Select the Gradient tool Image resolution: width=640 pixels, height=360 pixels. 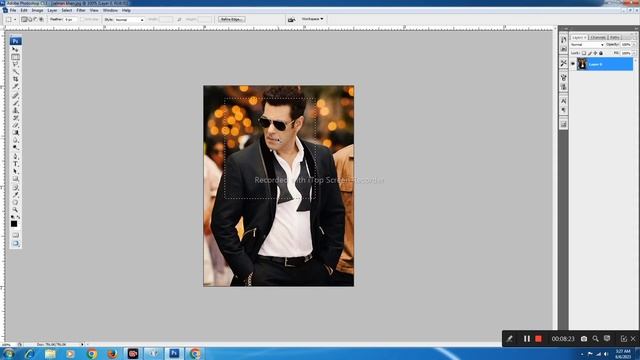click(16, 132)
